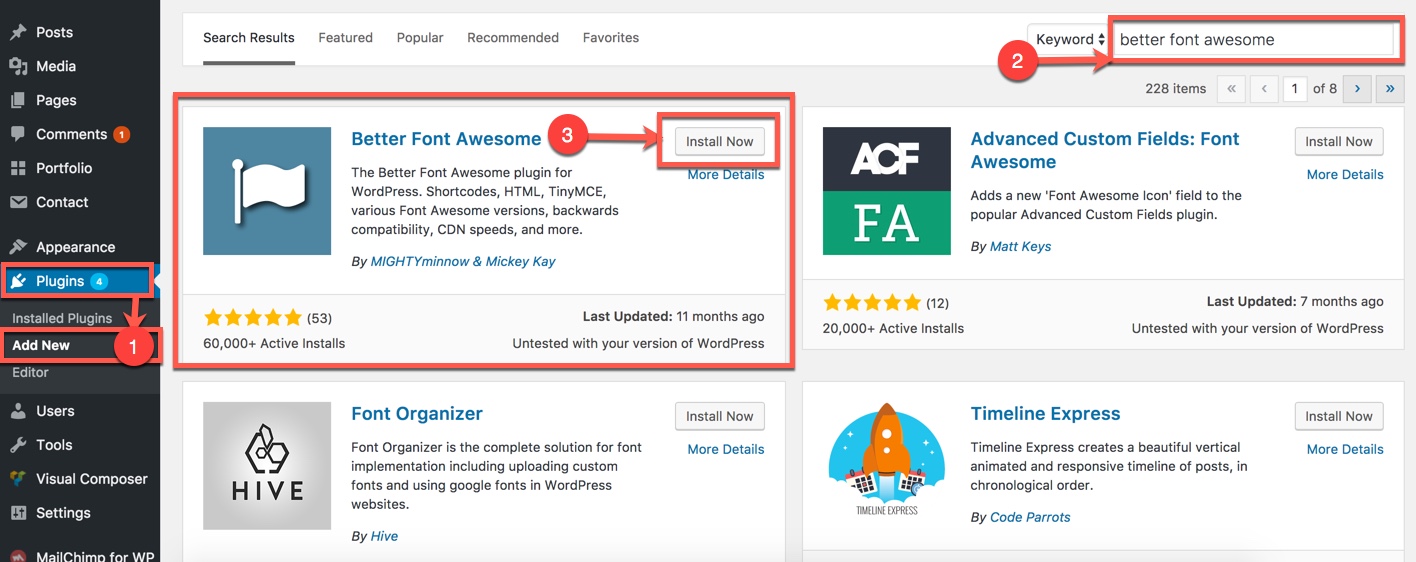Open the Better Font Awesome title link
This screenshot has height=562, width=1416.
click(446, 139)
